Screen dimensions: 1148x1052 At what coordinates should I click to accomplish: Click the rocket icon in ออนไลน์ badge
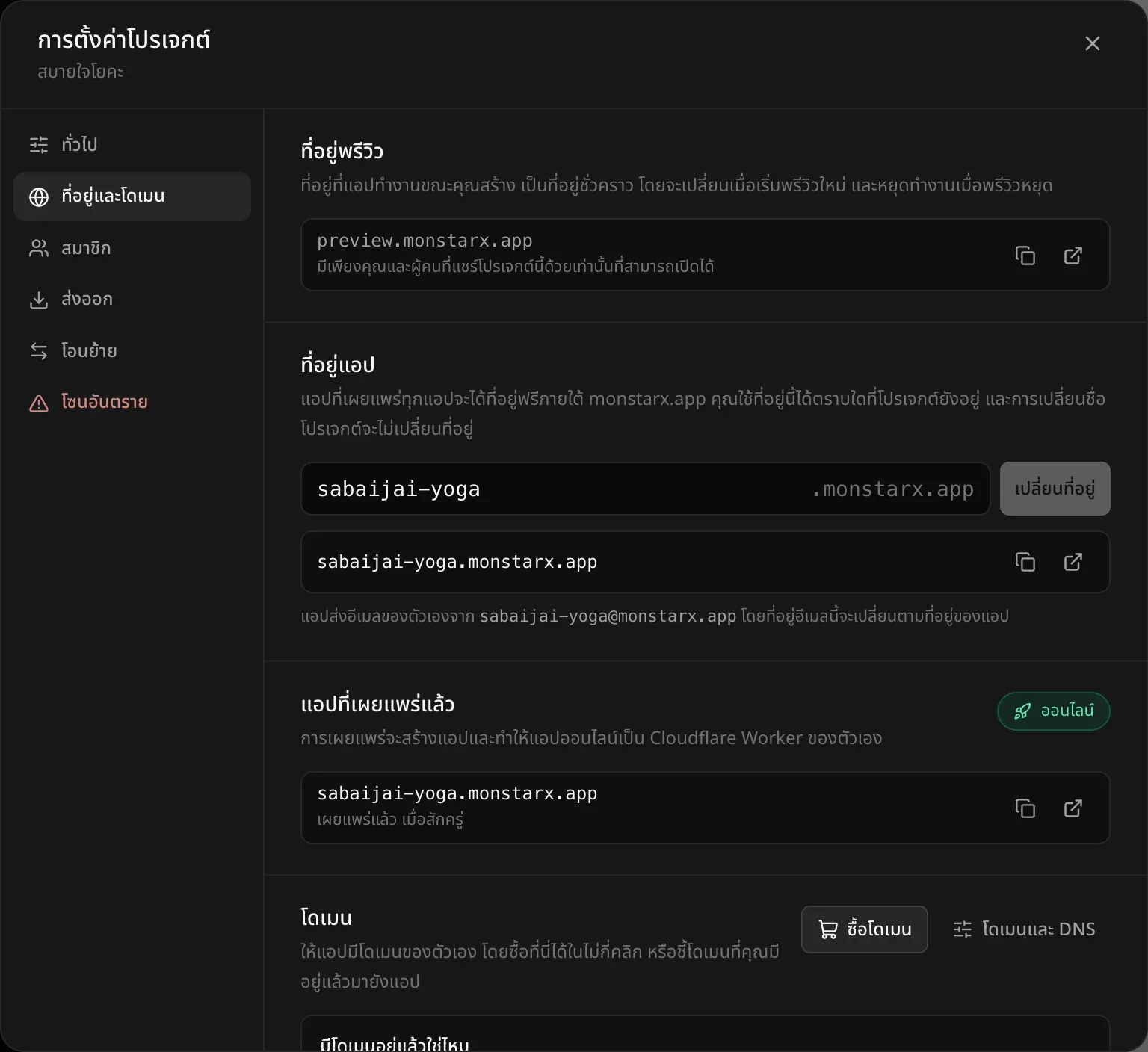point(1022,711)
